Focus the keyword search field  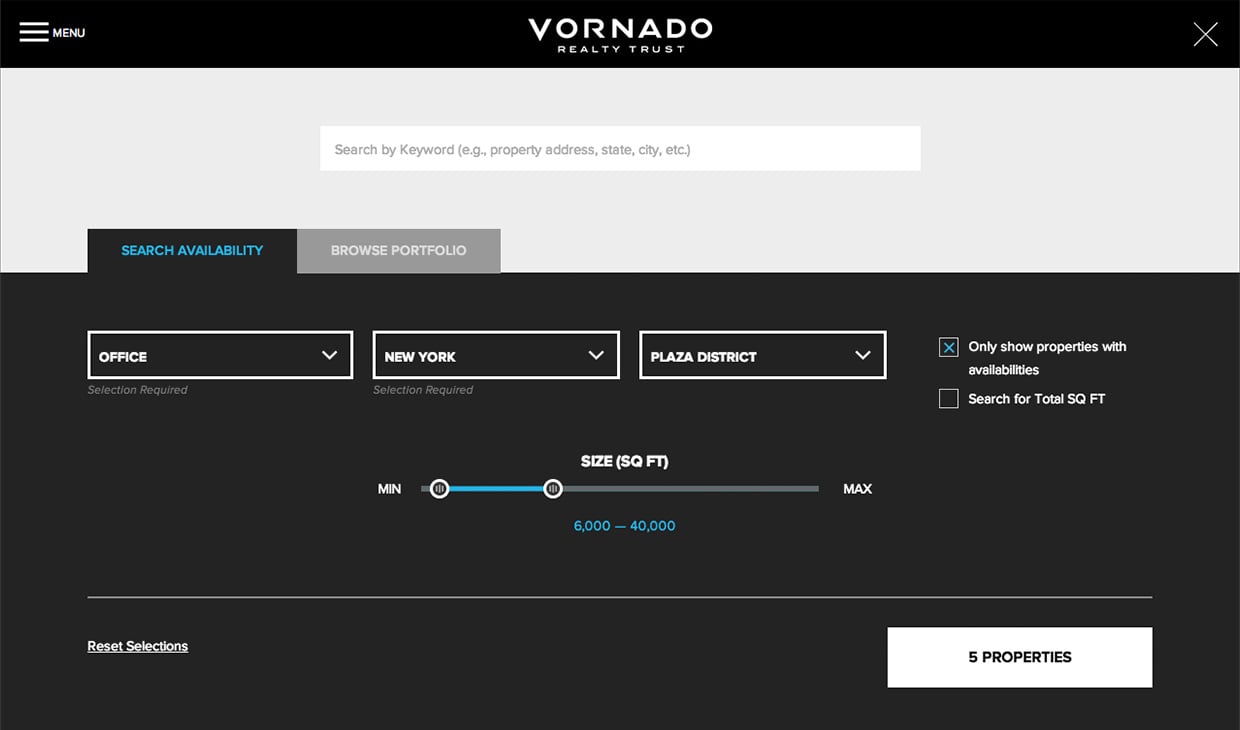(620, 149)
